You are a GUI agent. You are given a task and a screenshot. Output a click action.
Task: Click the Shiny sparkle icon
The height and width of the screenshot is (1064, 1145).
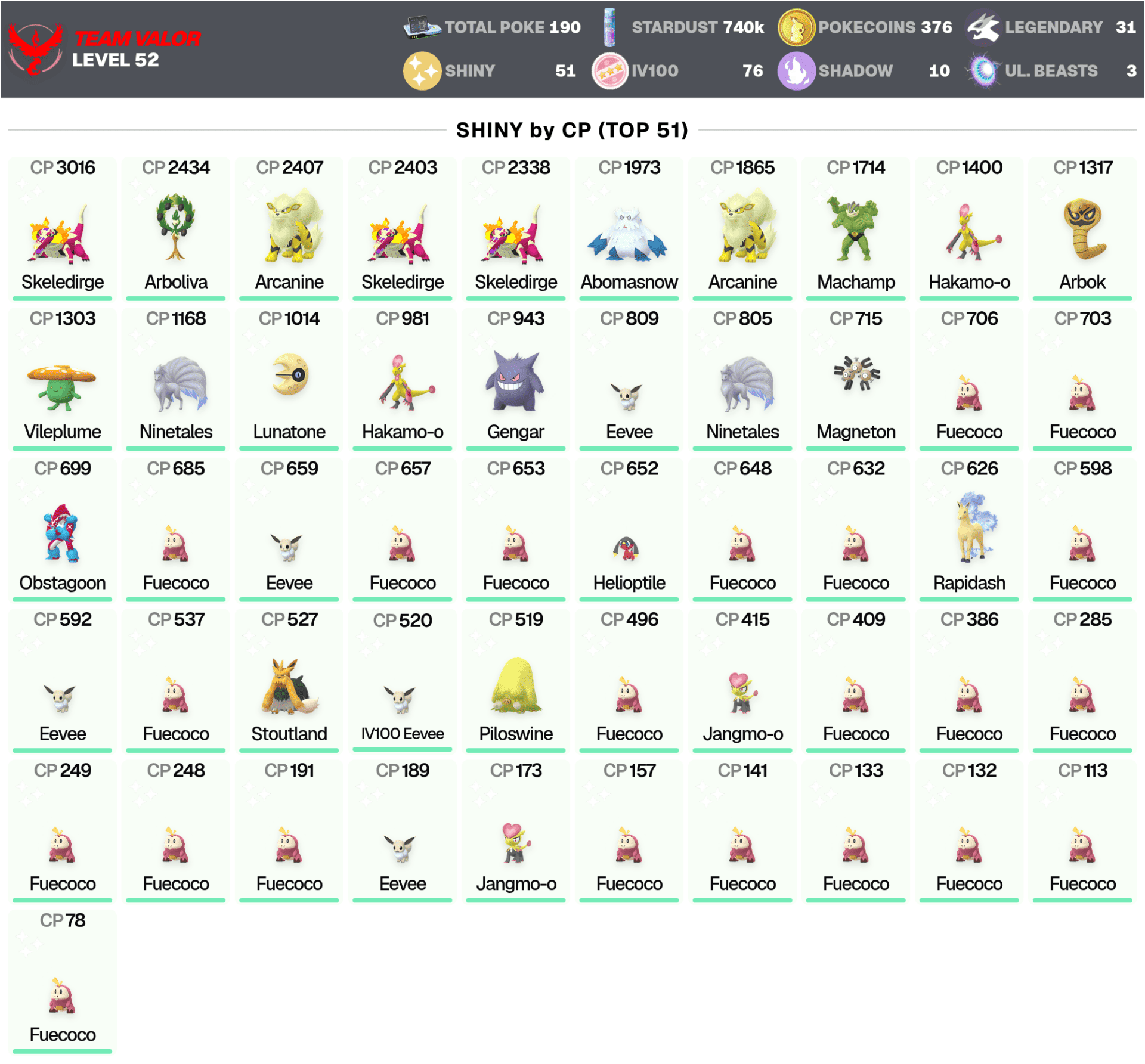422,71
